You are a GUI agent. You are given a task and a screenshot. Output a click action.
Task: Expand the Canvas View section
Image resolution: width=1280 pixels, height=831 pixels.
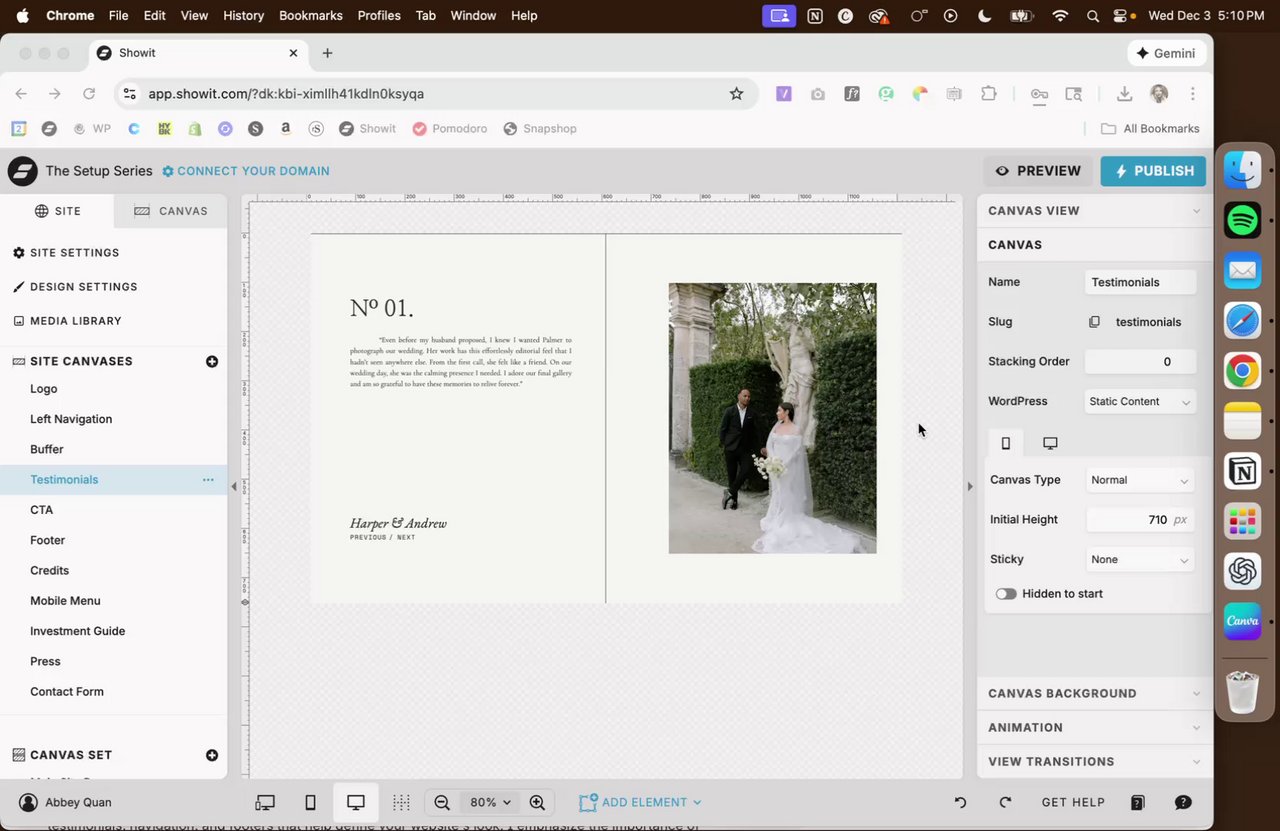click(x=1095, y=211)
